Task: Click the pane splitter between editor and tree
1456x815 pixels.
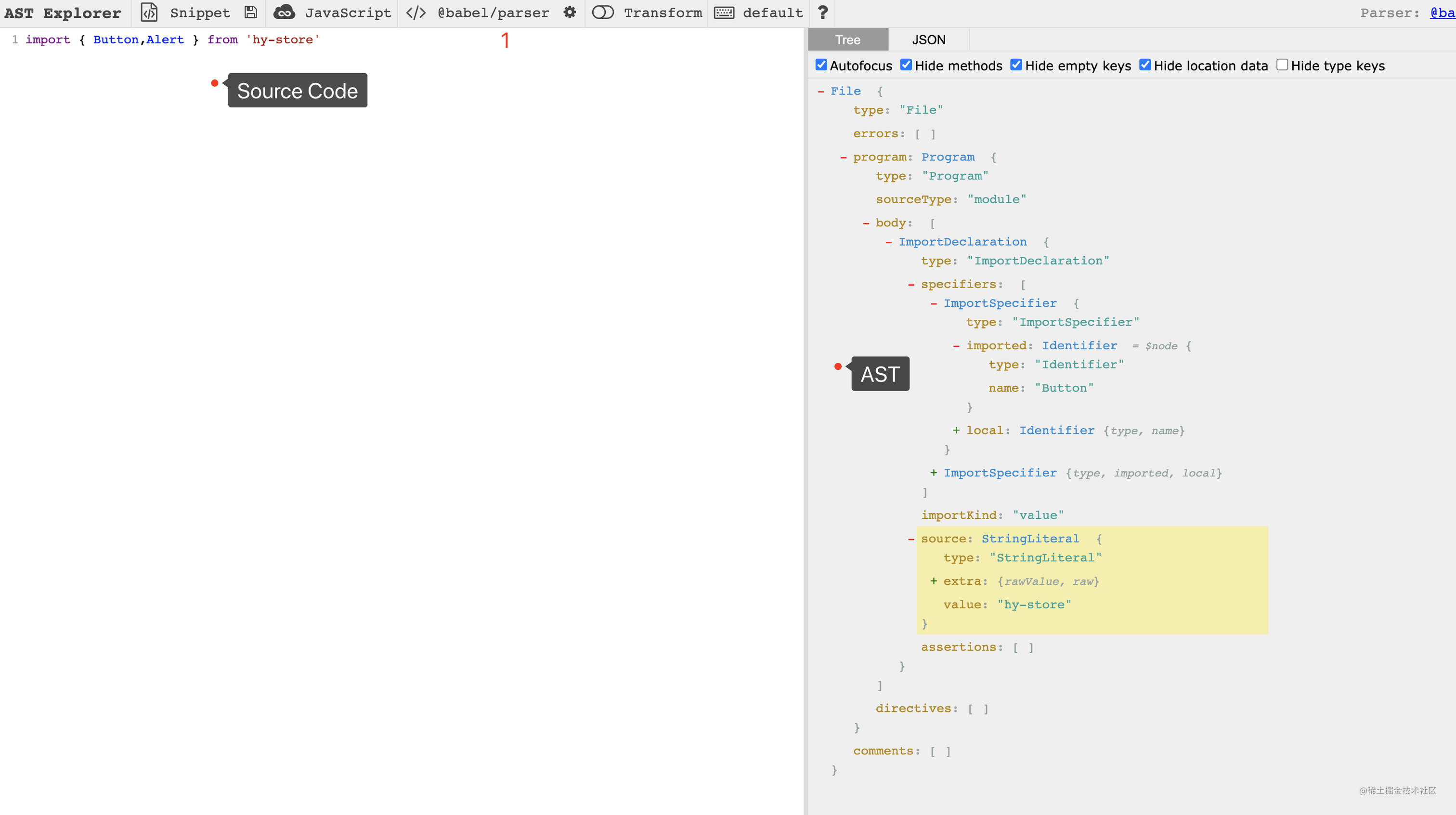Action: tap(806, 421)
